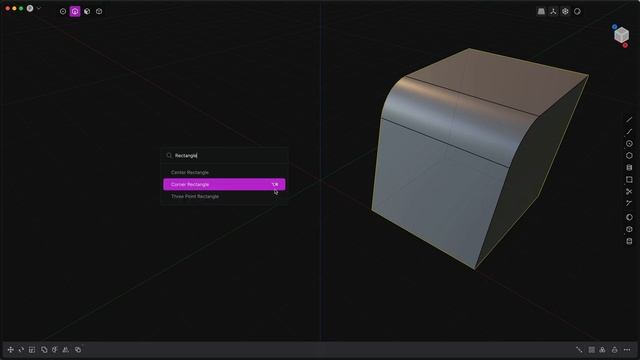Image resolution: width=640 pixels, height=360 pixels.
Task: Select the Spiral stack tool icon
Action: coord(629,167)
